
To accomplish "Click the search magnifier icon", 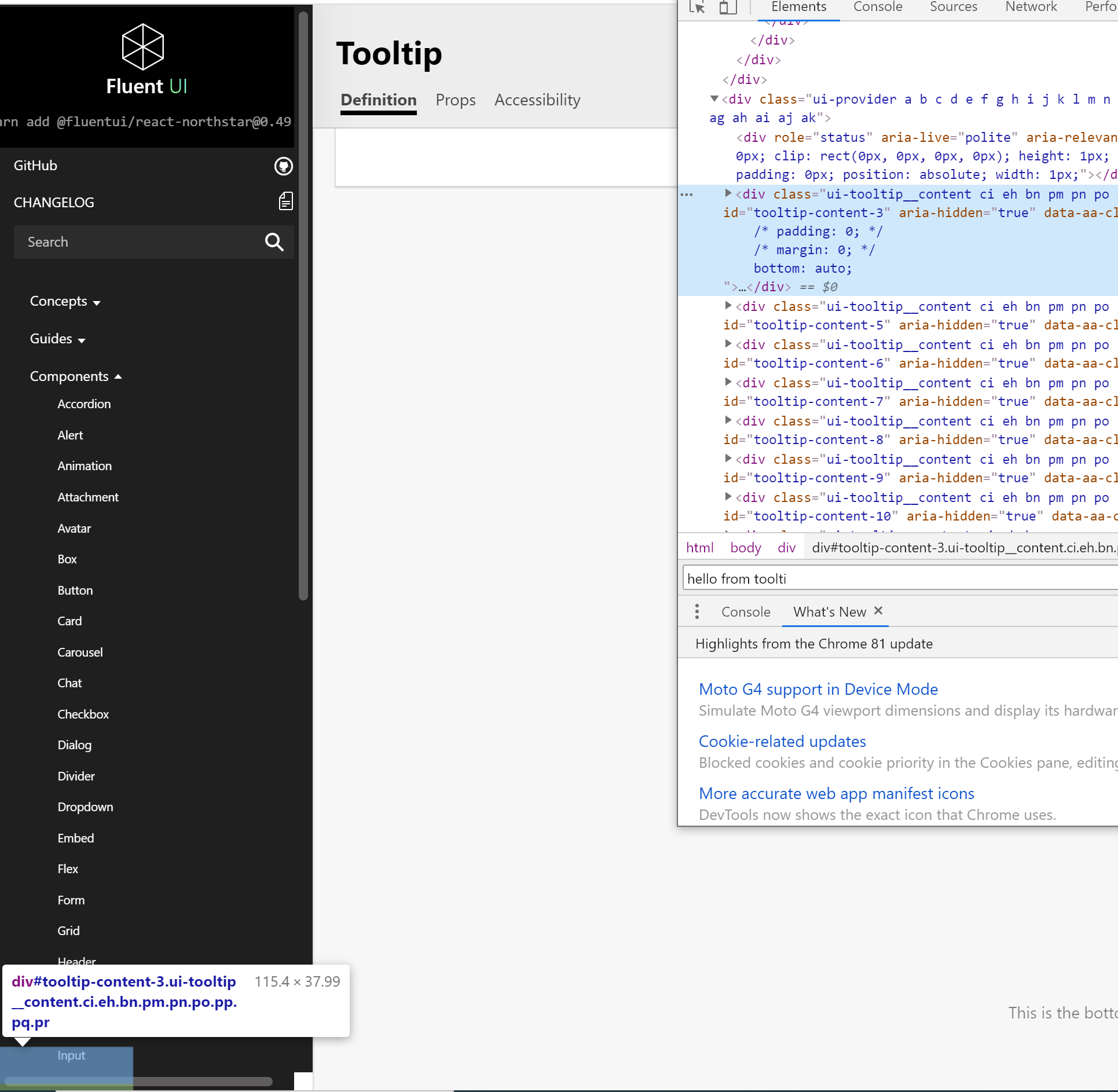I will [273, 242].
